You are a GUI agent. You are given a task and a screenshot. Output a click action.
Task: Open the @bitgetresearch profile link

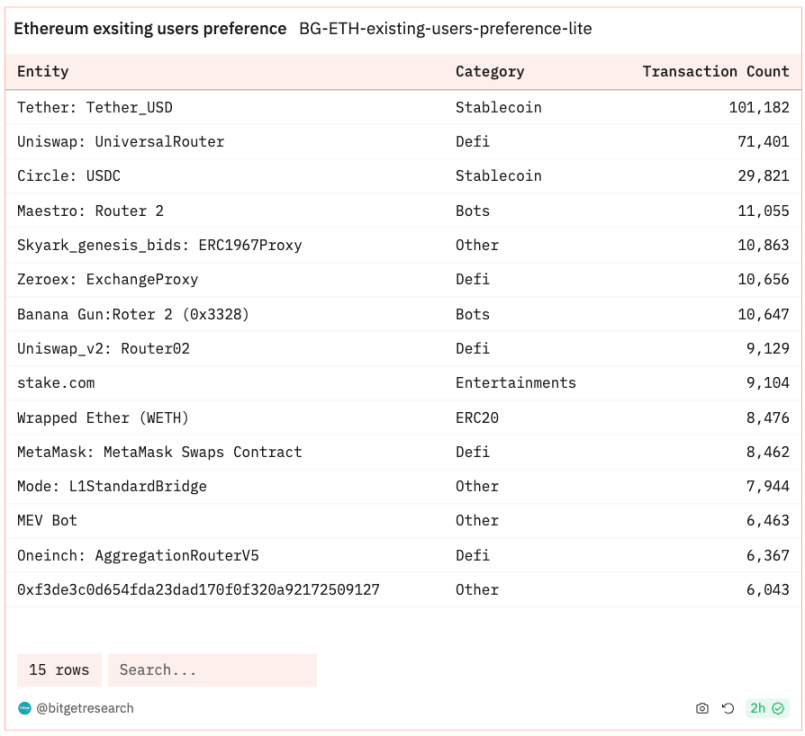coord(85,708)
